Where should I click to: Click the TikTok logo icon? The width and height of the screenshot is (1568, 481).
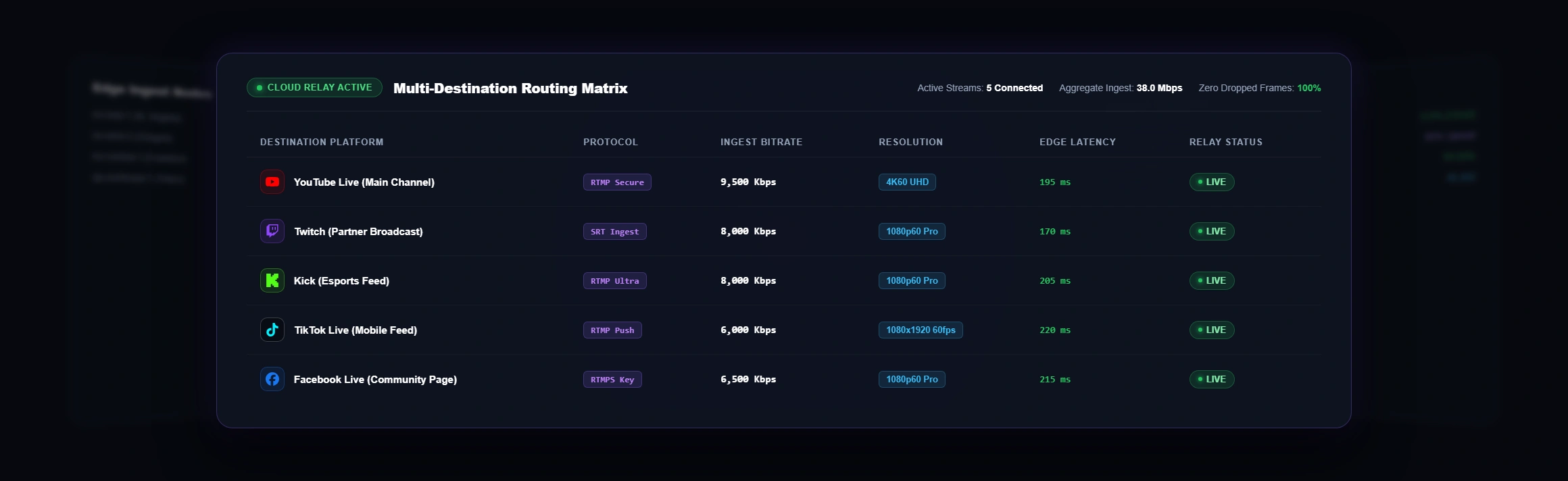pyautogui.click(x=272, y=330)
